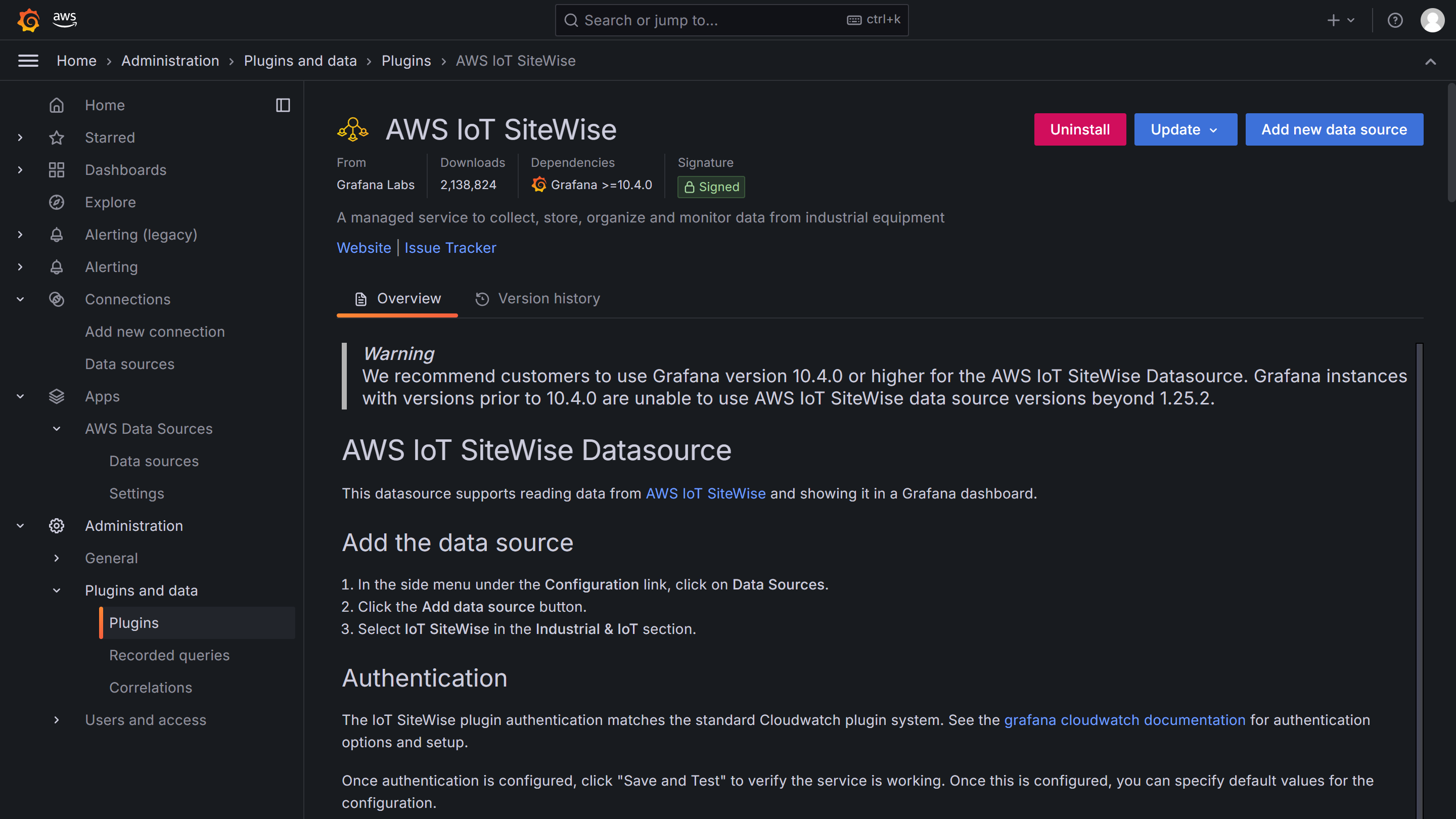Go to Administration breadcrumb

[170, 61]
